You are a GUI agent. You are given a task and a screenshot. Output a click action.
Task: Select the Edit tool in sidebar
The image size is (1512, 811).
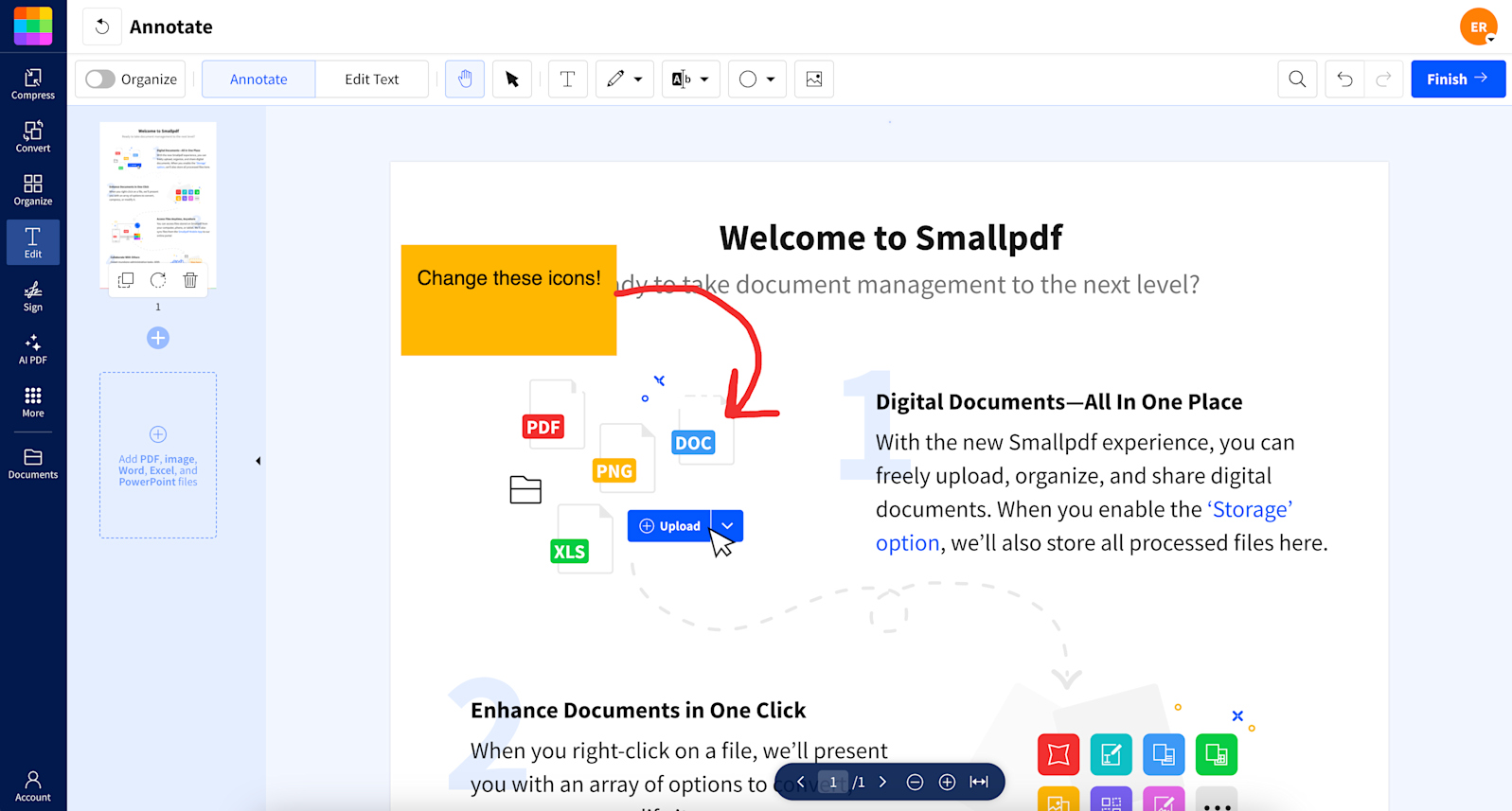click(x=33, y=242)
